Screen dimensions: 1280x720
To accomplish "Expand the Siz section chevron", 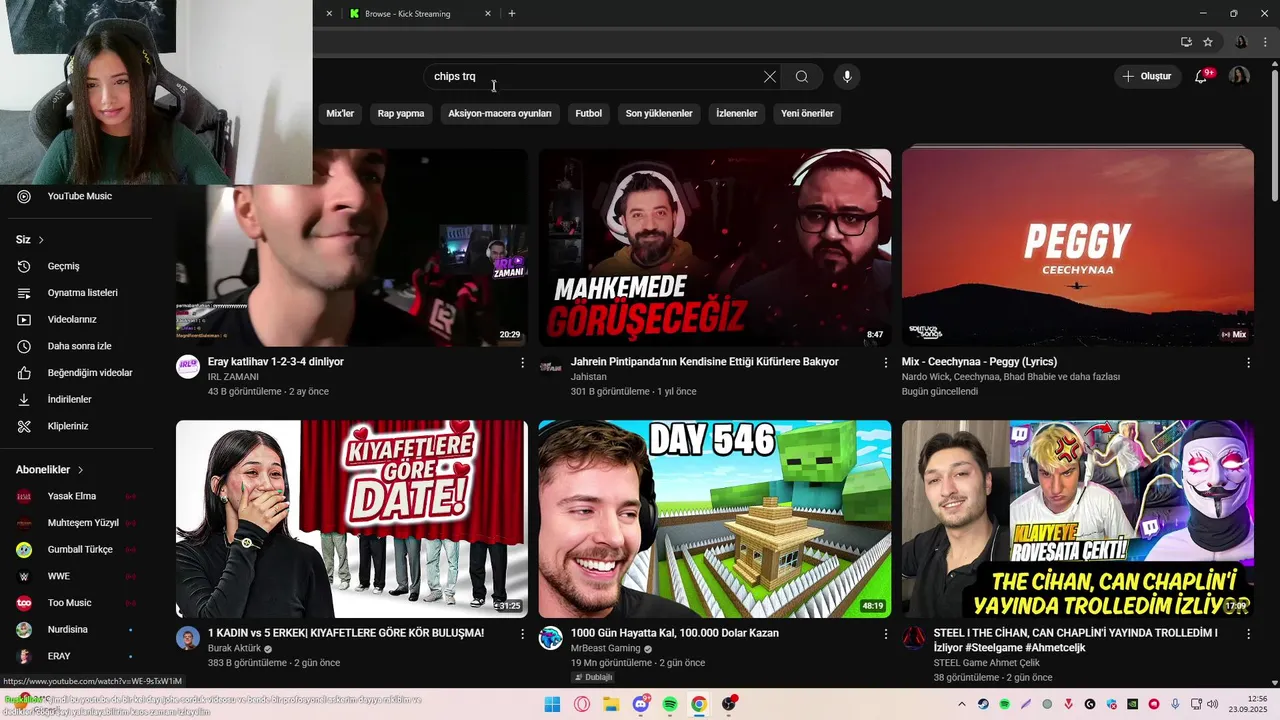I will 41,240.
